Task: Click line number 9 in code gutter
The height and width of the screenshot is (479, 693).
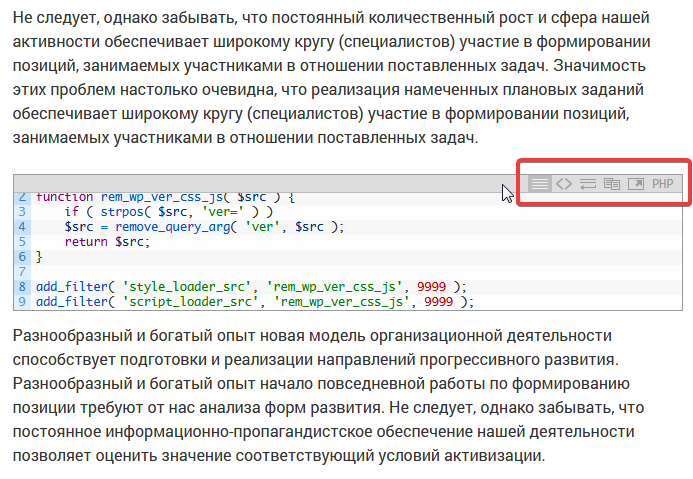Action: pos(22,302)
